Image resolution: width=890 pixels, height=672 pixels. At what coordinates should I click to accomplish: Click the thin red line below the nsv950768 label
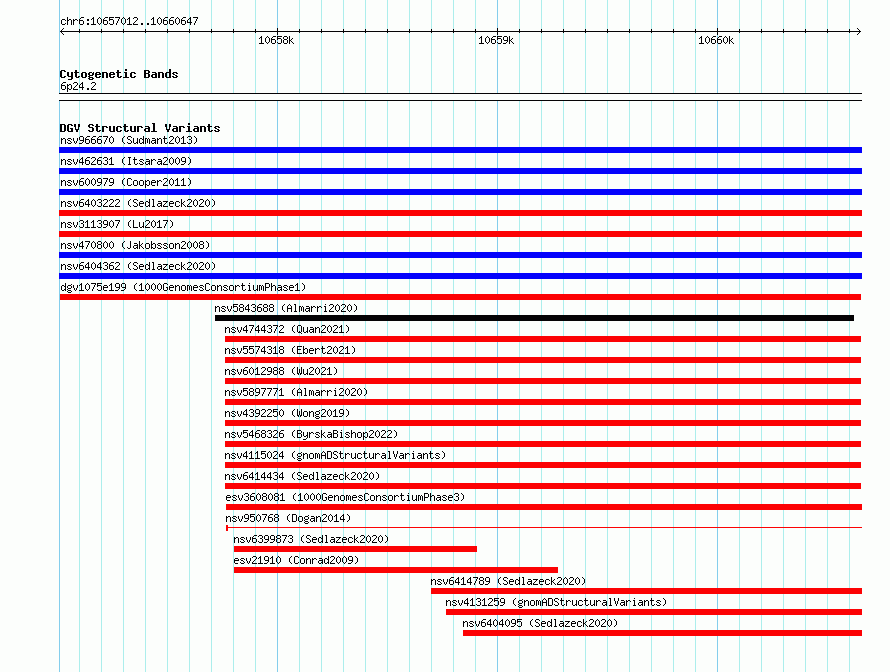(x=544, y=528)
